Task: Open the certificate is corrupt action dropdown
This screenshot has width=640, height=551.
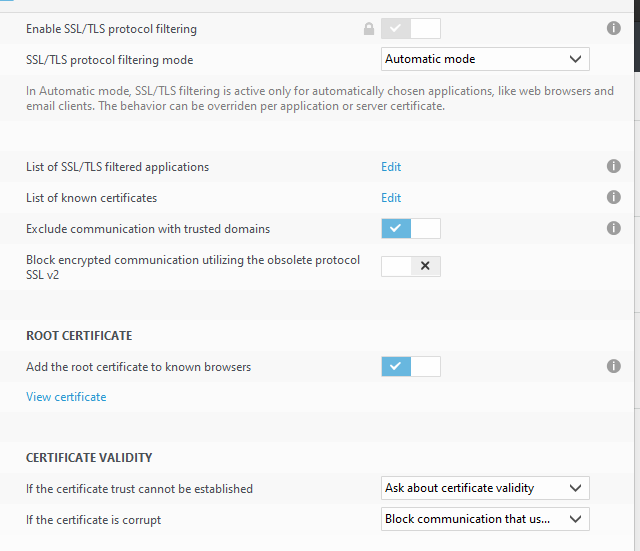Action: [485, 519]
